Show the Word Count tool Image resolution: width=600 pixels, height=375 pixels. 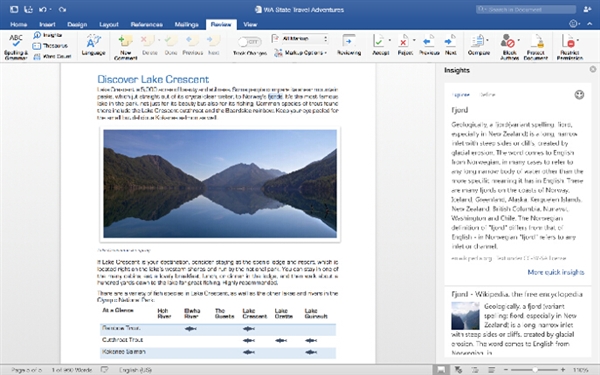pos(52,56)
